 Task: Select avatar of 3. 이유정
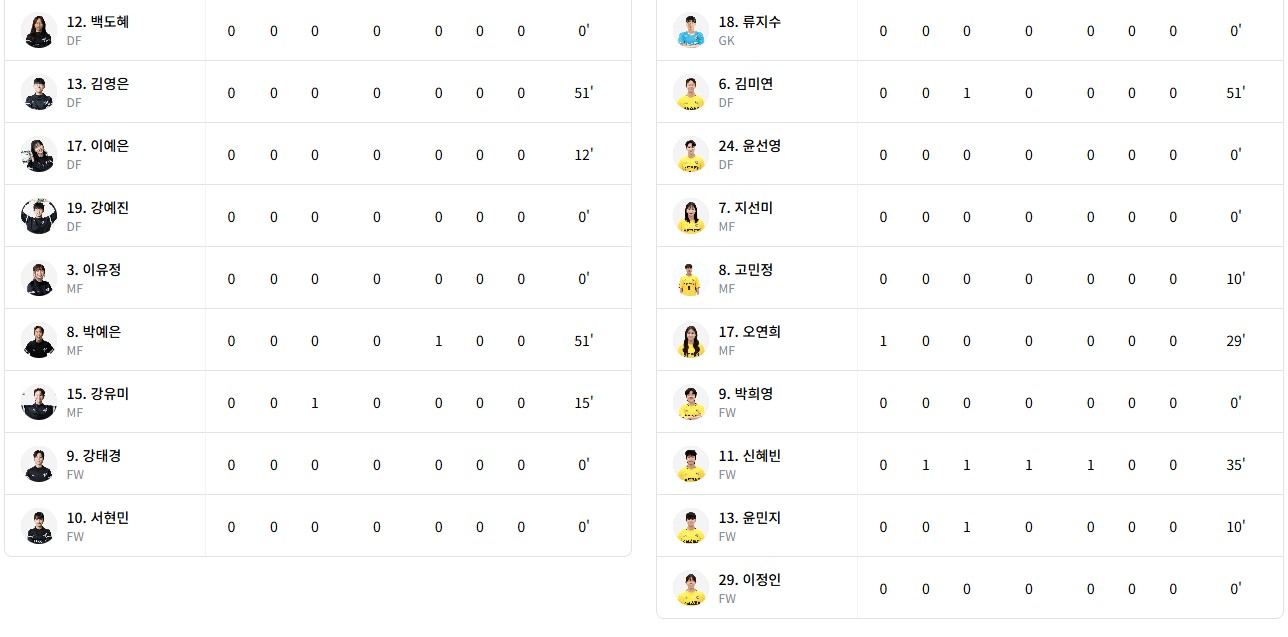(x=39, y=278)
